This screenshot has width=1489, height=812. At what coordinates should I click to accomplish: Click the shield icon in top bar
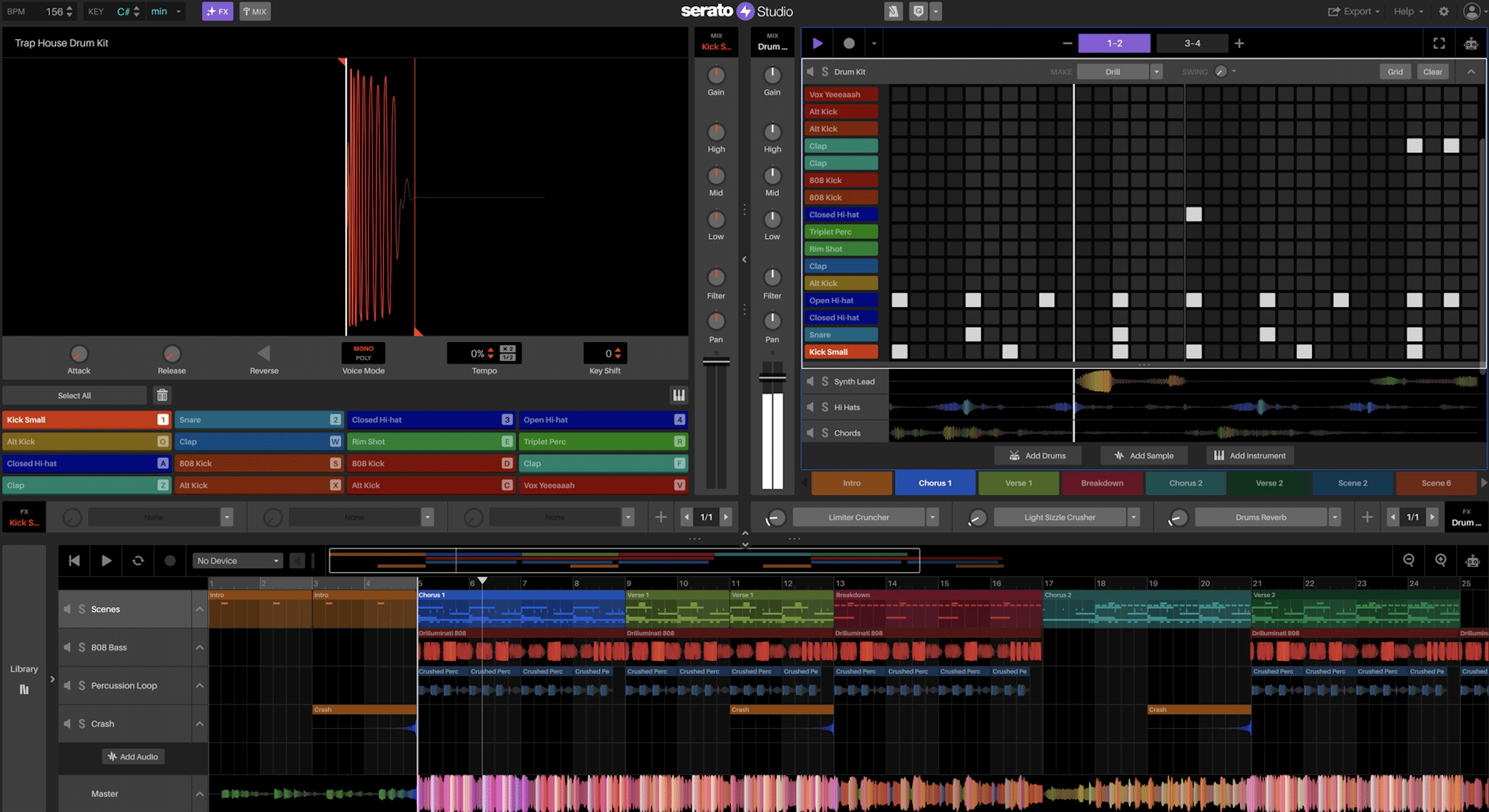point(918,12)
